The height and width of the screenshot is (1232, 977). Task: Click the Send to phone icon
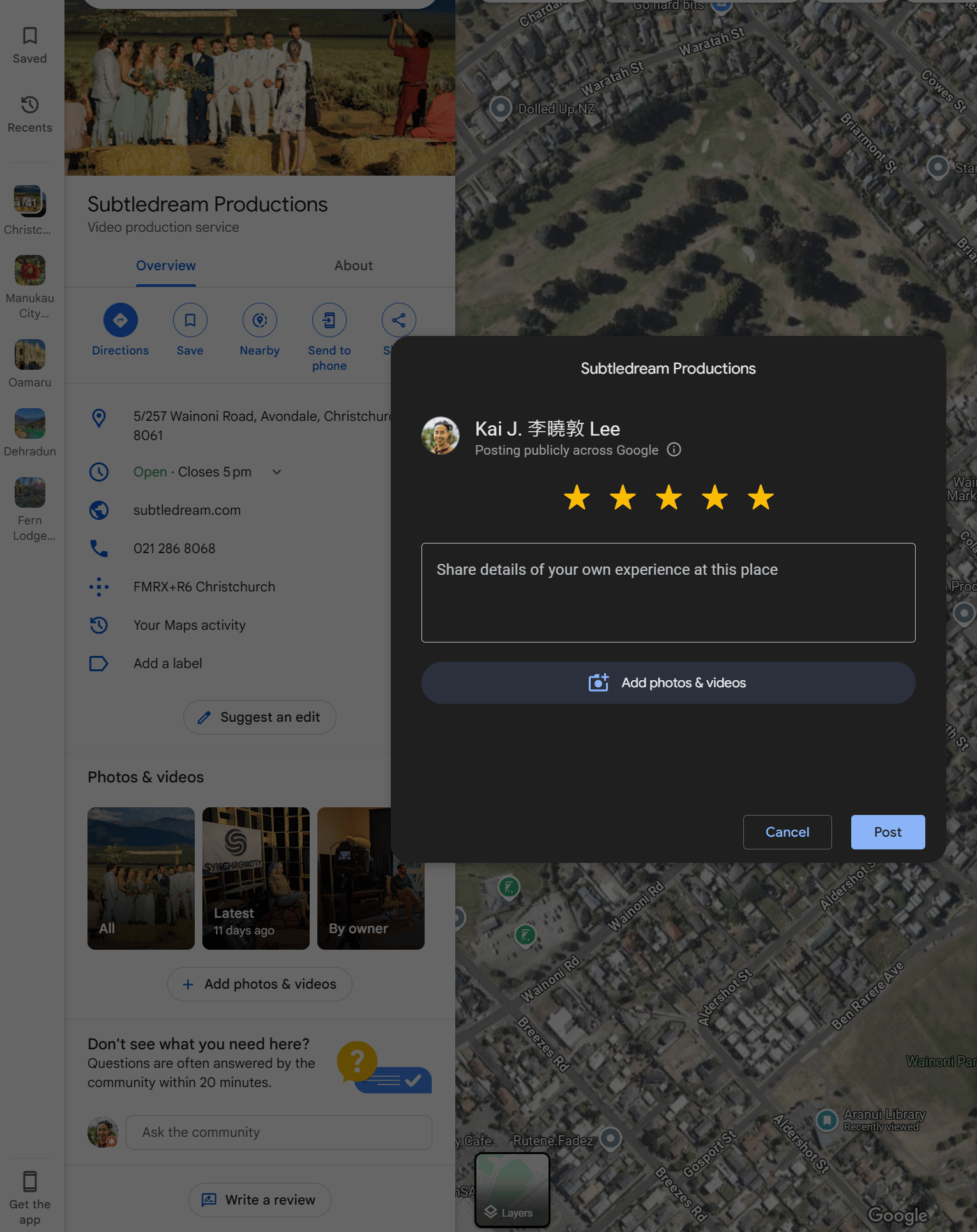(x=329, y=320)
